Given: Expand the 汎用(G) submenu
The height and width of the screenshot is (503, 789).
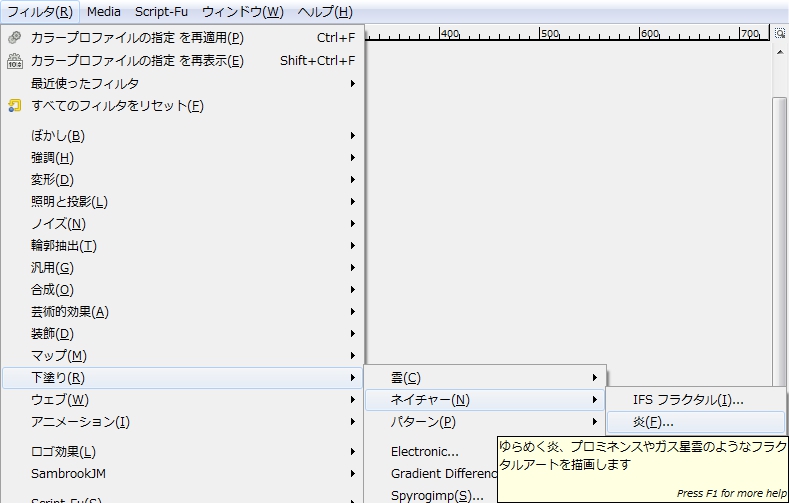Looking at the screenshot, I should tap(182, 268).
